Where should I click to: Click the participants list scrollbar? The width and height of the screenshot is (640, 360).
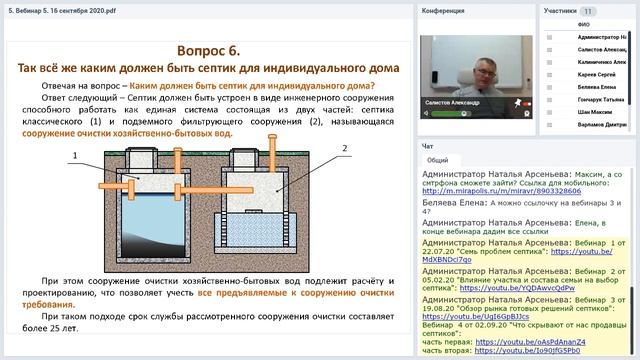click(629, 69)
